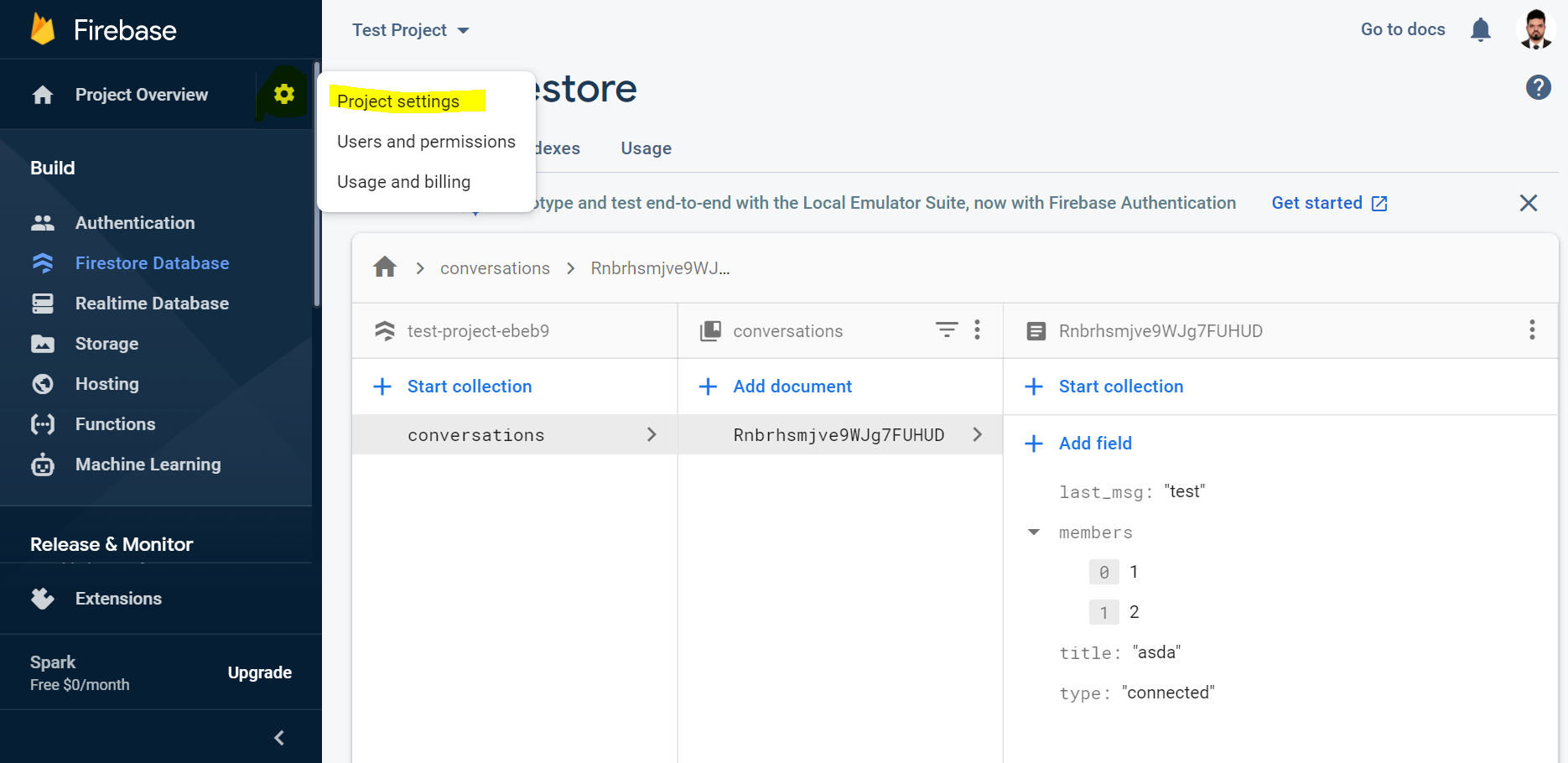Select Usage and billing menu item
The height and width of the screenshot is (763, 1568).
(403, 182)
